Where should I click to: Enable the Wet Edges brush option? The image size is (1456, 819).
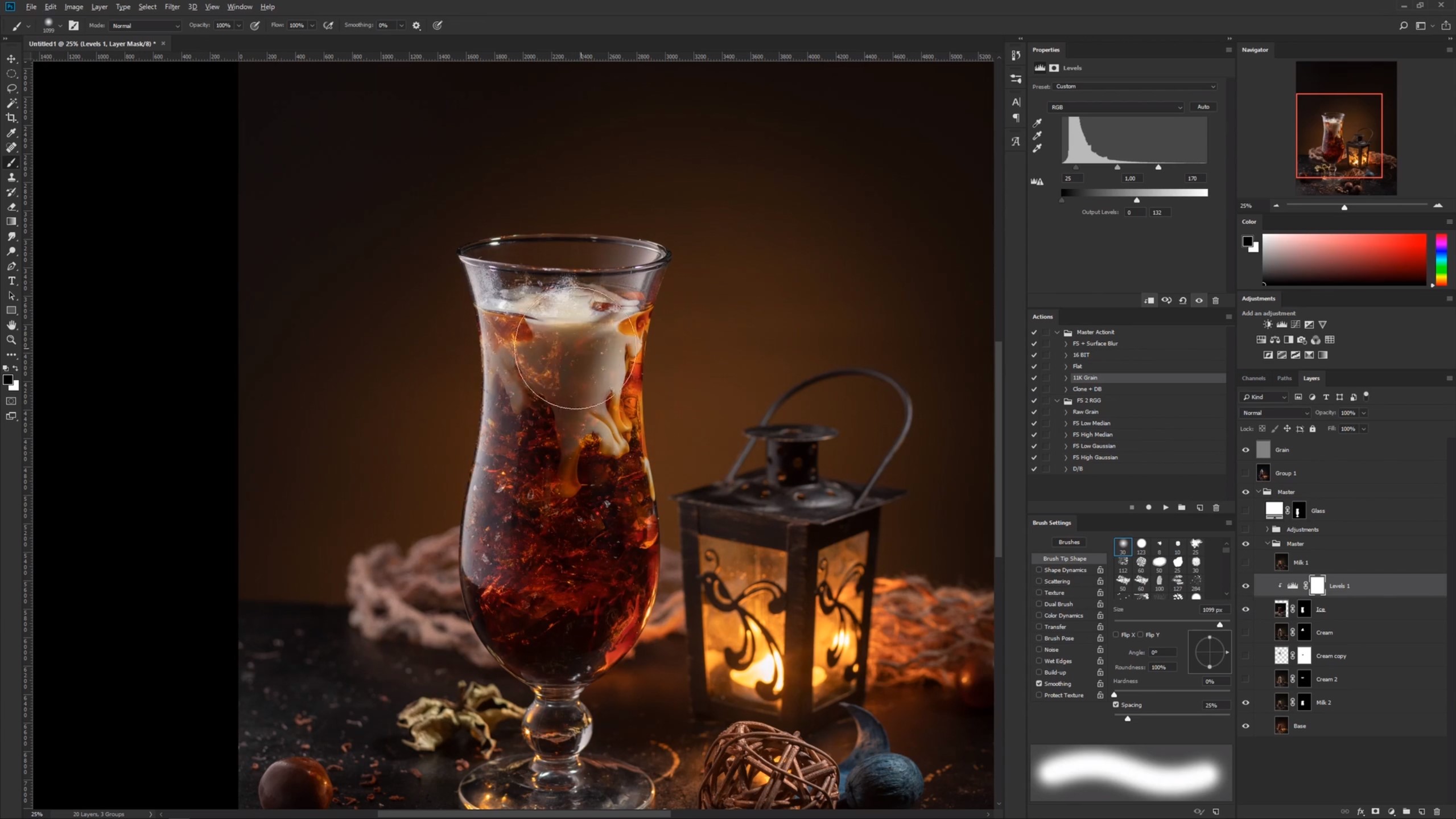pyautogui.click(x=1039, y=661)
